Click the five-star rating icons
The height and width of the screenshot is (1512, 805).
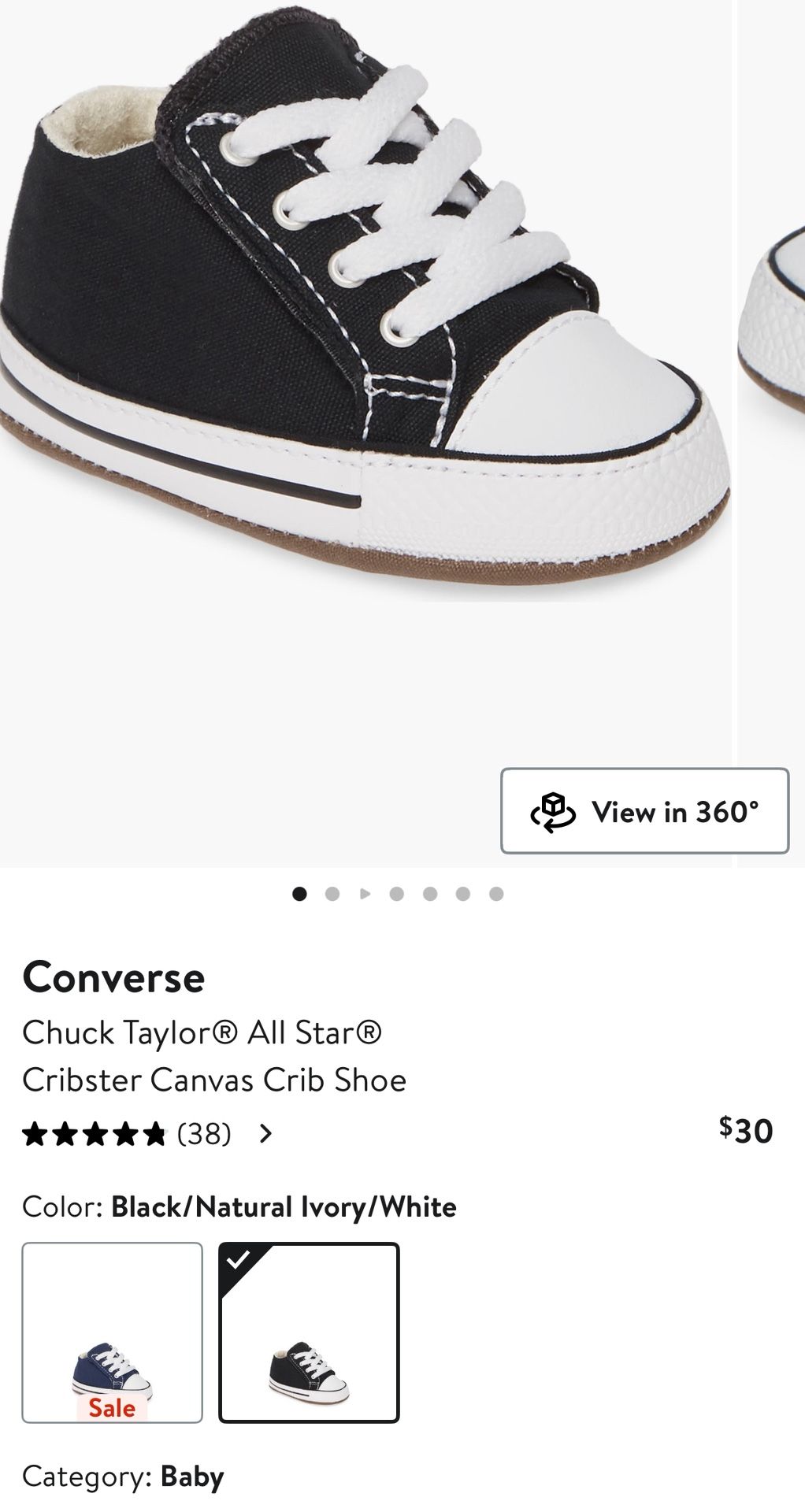point(95,1134)
